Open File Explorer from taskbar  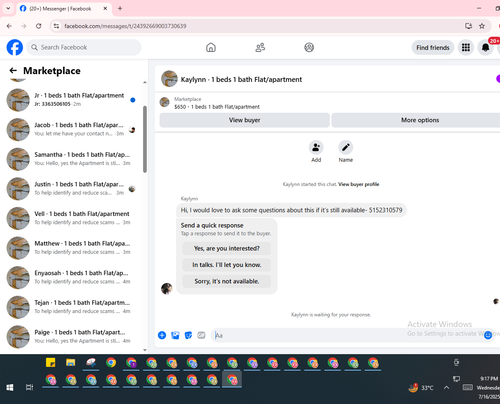coord(70,363)
